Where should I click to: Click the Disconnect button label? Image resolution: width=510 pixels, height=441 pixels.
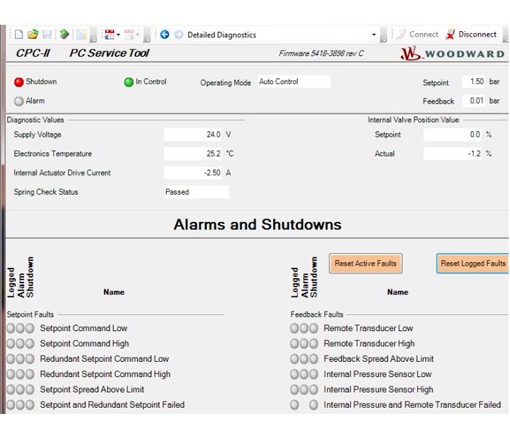[477, 34]
